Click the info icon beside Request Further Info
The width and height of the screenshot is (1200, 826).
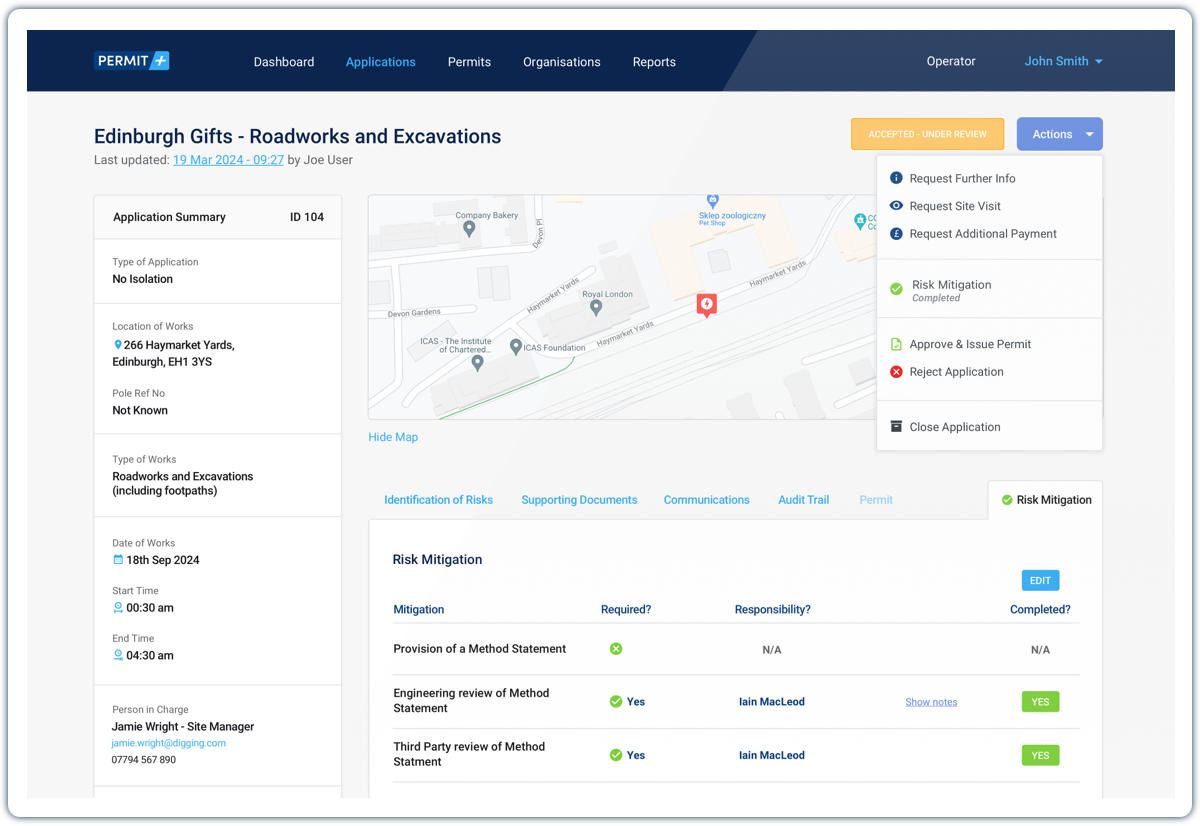[x=896, y=178]
